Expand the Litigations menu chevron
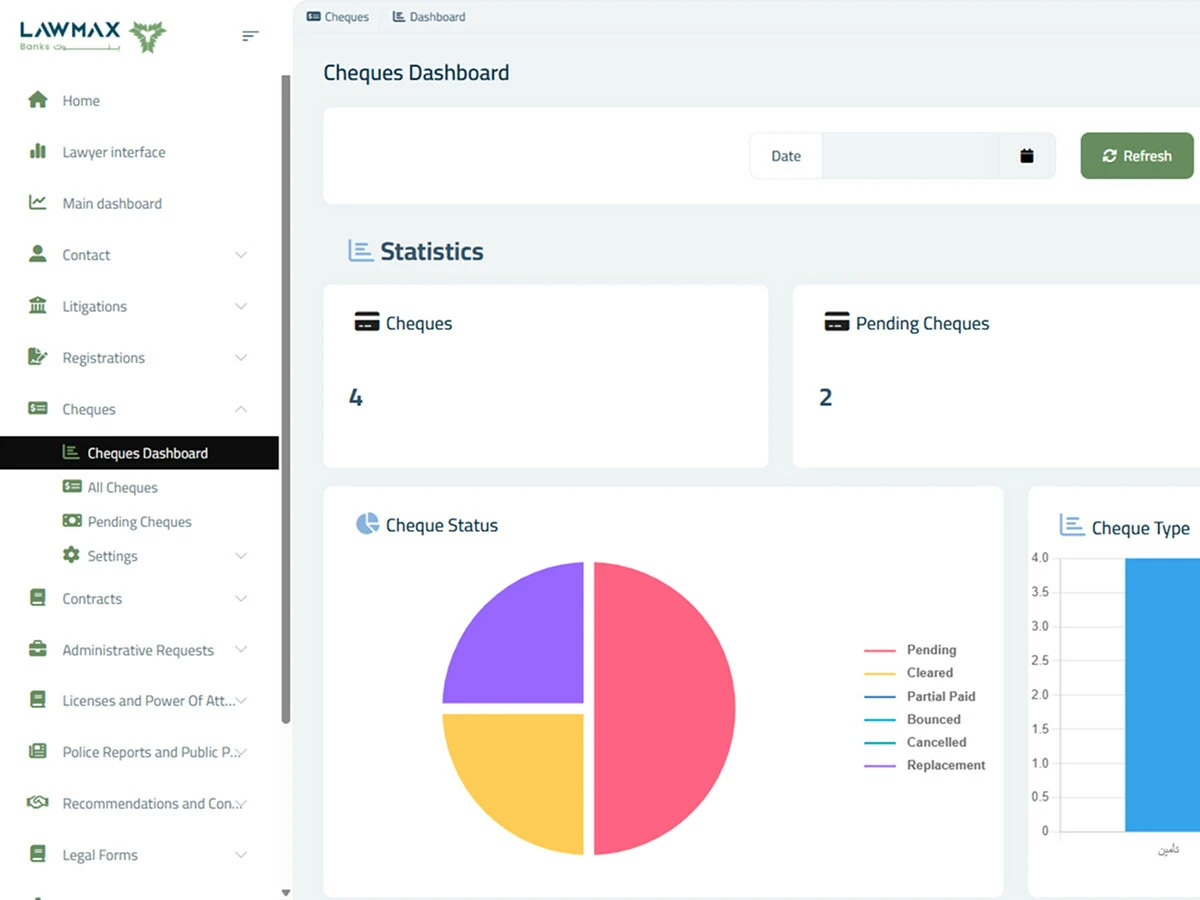Viewport: 1200px width, 900px height. [x=241, y=306]
